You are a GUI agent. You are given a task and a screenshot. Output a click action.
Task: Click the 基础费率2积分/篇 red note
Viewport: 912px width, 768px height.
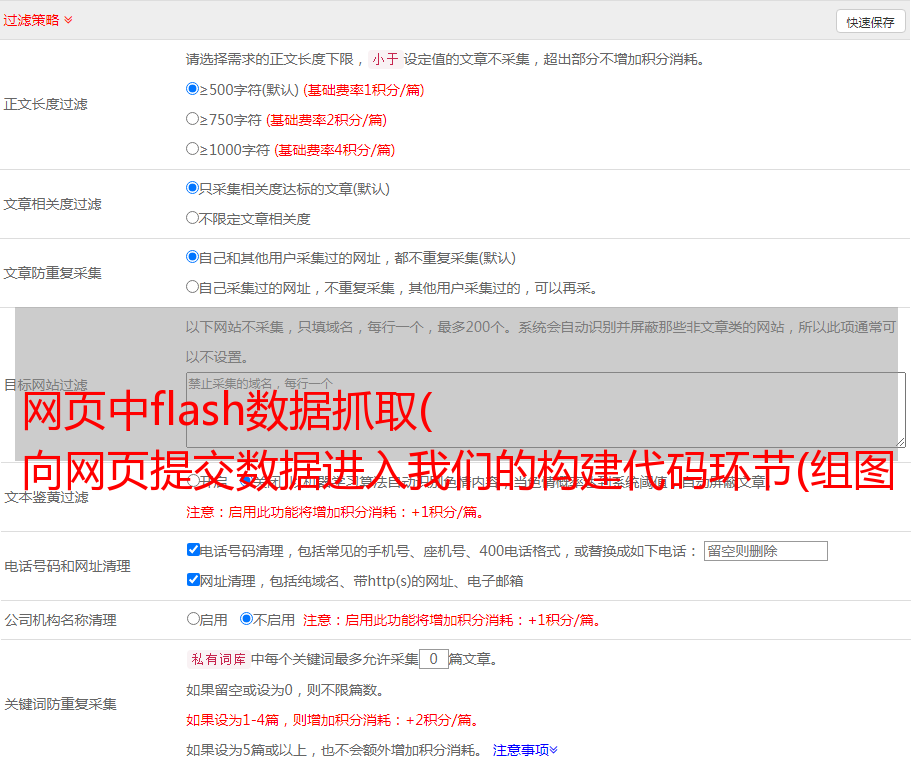[x=326, y=120]
